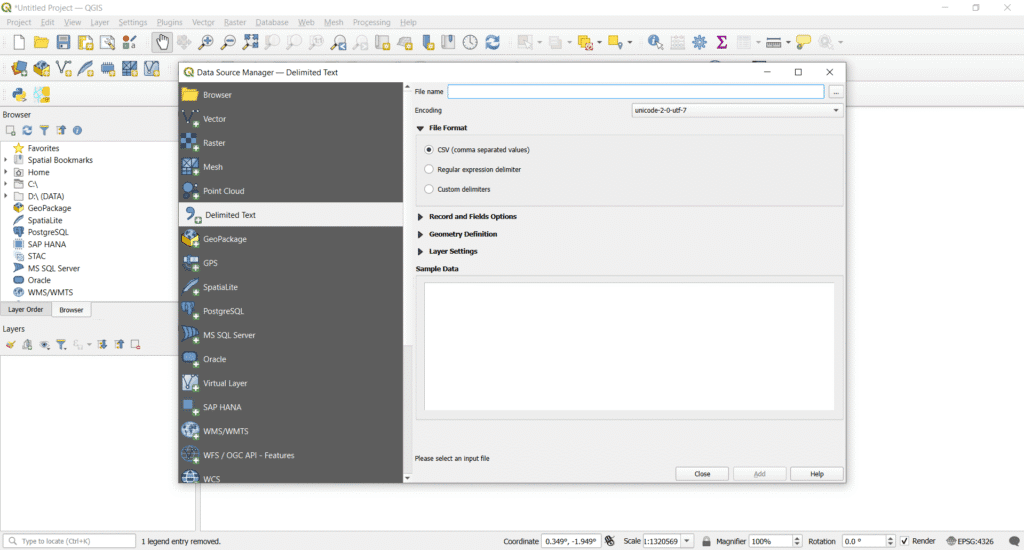Switch to the Browser tab
Screen dimensions: 1024x550
[x=71, y=310]
